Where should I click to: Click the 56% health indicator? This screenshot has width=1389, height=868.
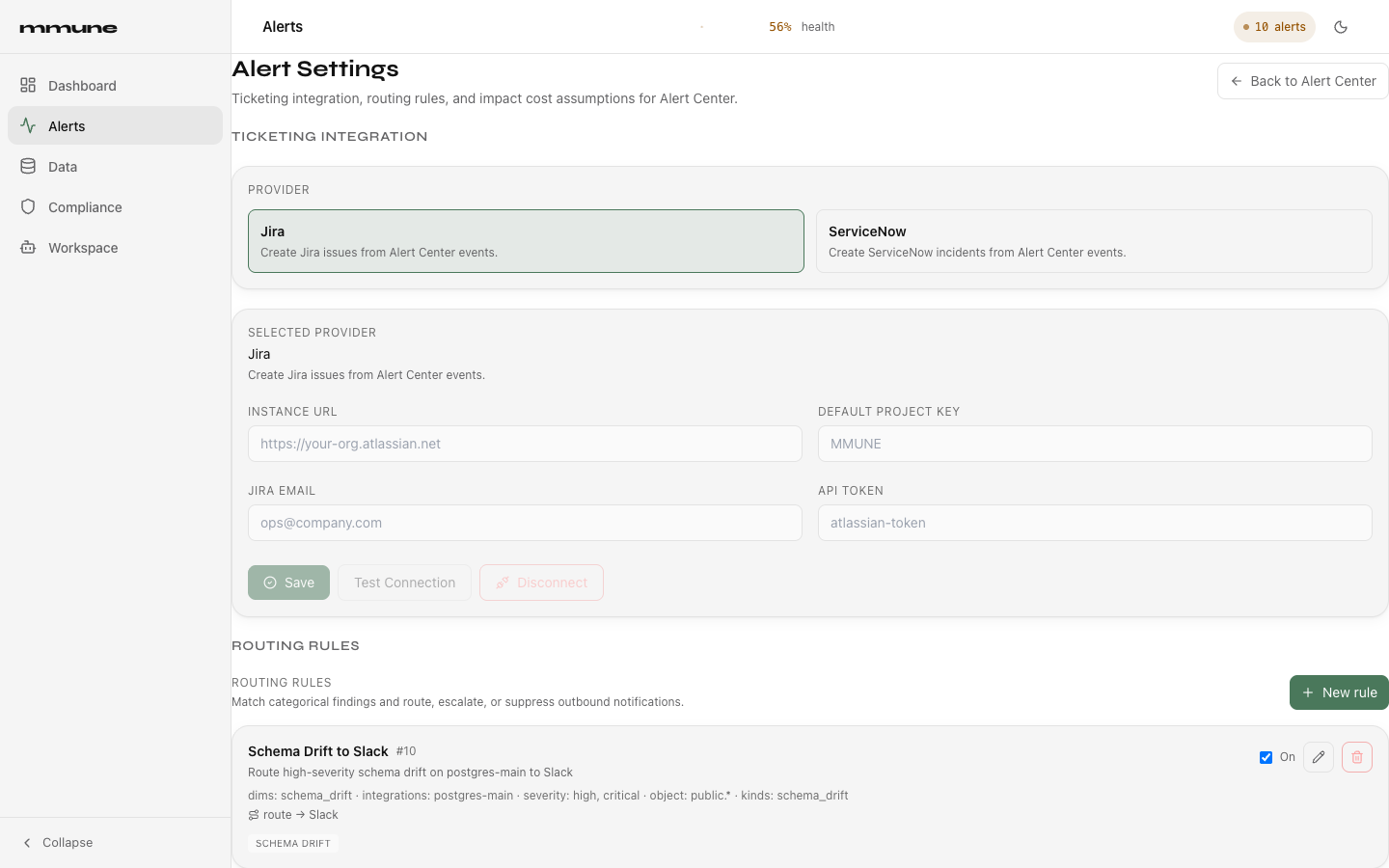pyautogui.click(x=802, y=27)
